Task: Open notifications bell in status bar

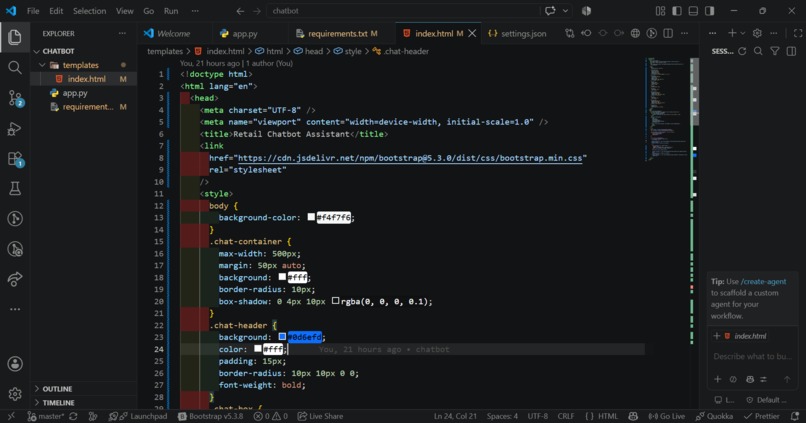Action: pyautogui.click(x=795, y=416)
